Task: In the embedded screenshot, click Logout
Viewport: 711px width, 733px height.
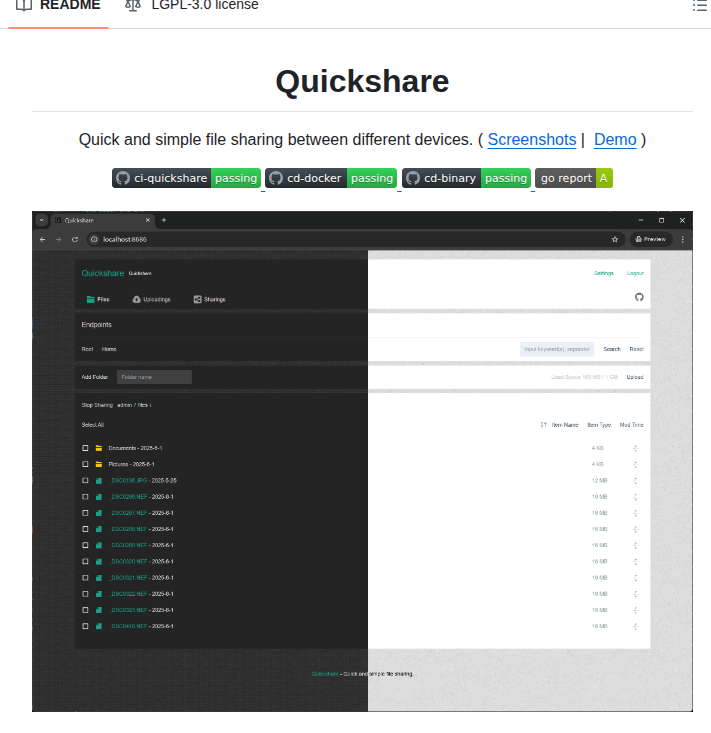Action: coord(635,273)
